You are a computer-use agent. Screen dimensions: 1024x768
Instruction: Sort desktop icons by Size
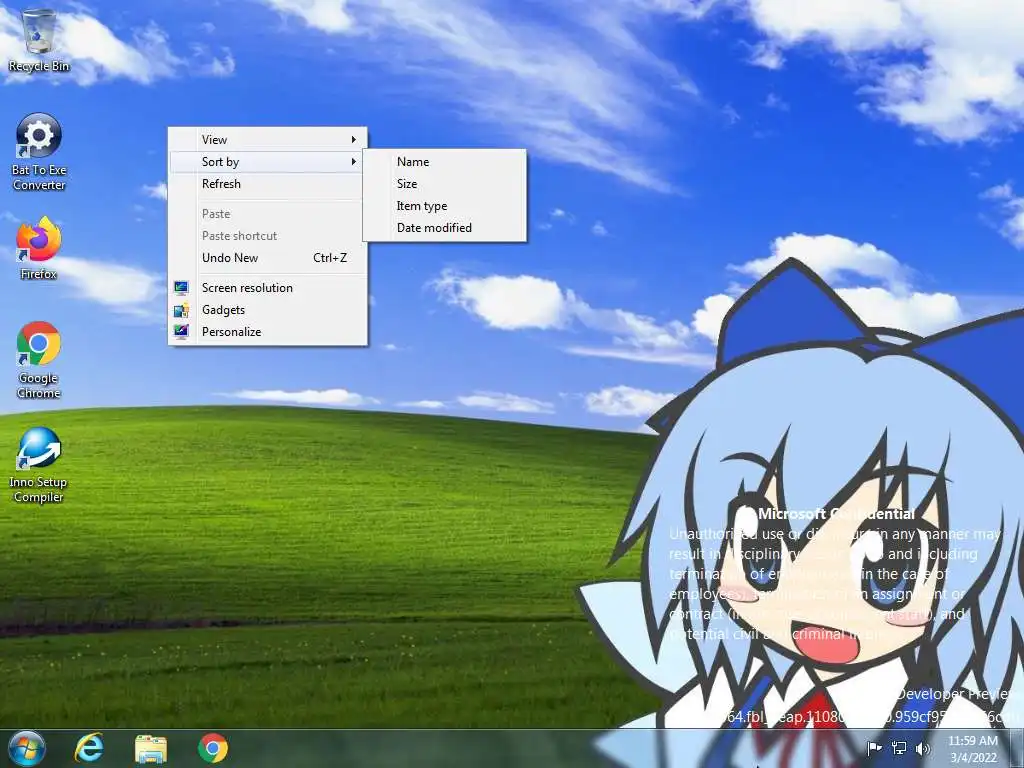tap(444, 184)
